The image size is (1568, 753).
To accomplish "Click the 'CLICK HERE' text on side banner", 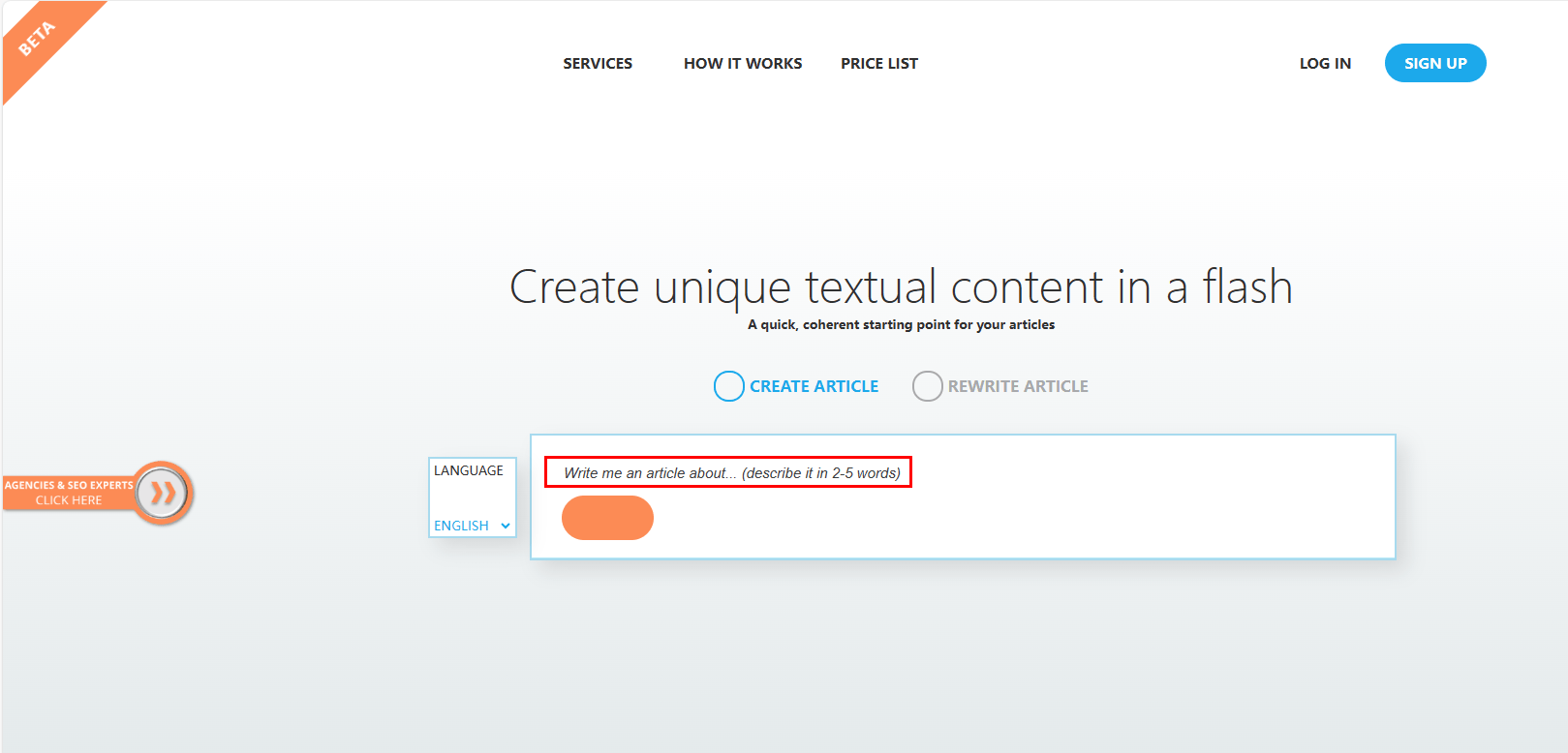I will click(x=69, y=500).
